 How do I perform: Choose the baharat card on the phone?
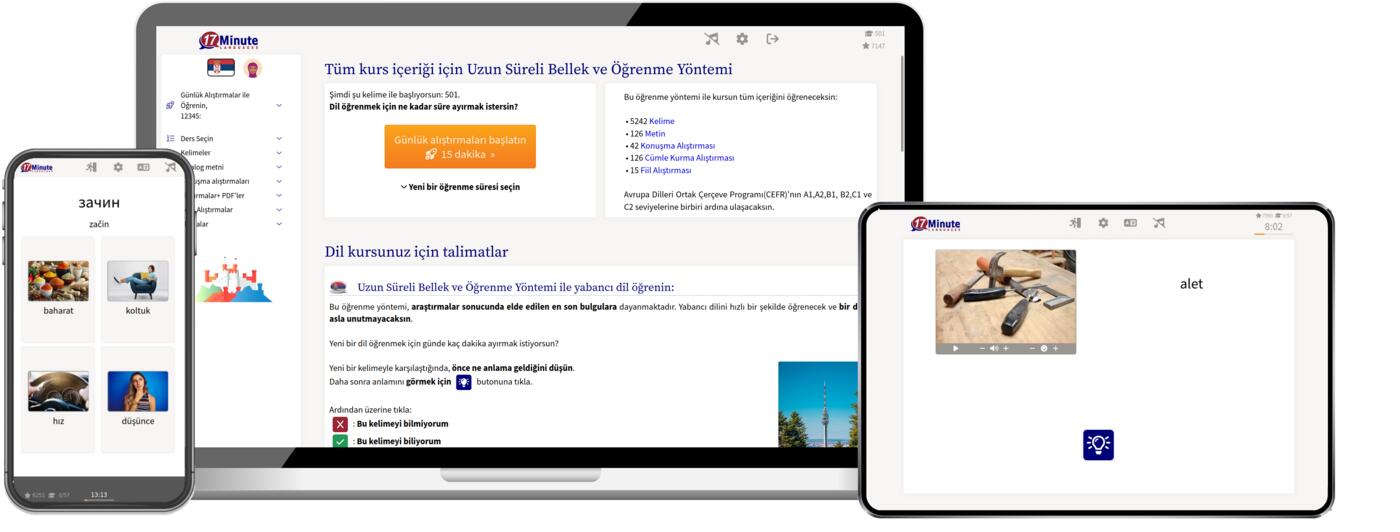pos(58,290)
